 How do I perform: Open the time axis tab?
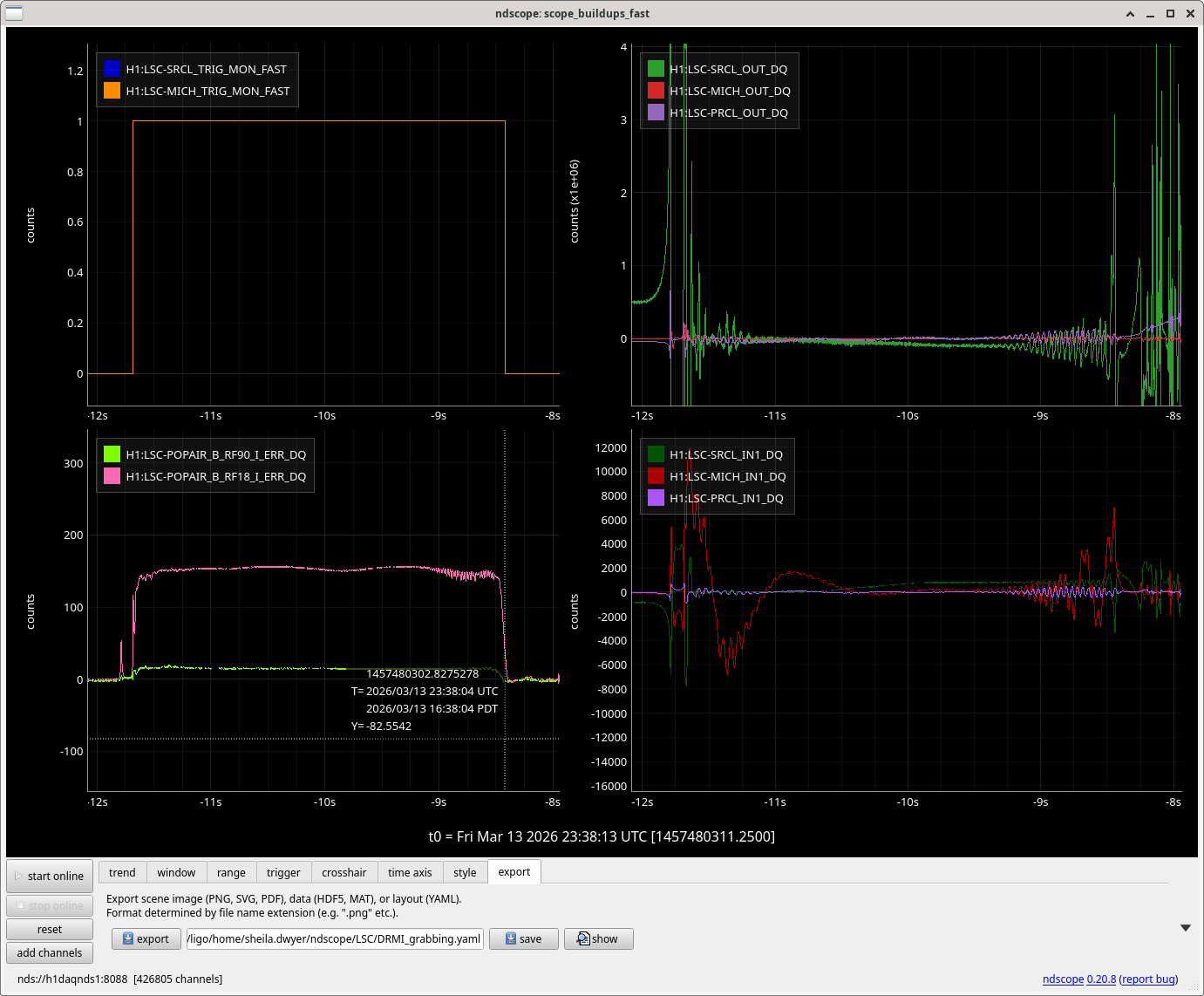410,872
